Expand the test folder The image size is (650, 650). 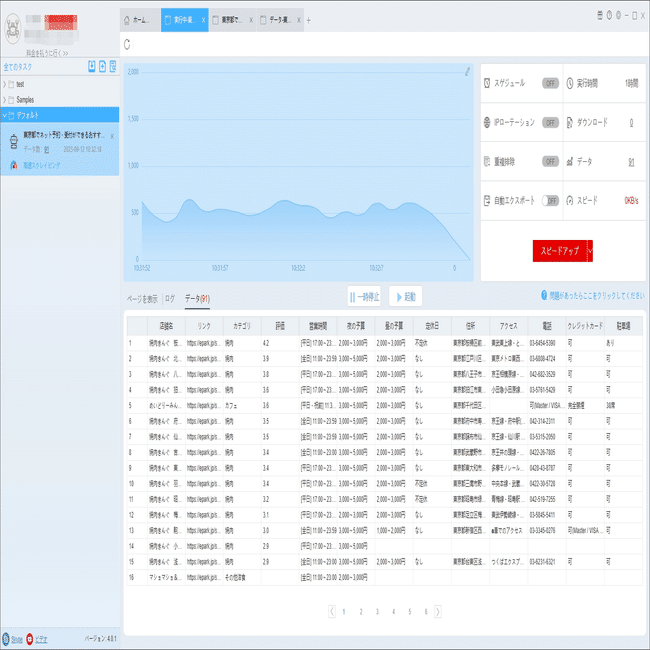[x=5, y=84]
